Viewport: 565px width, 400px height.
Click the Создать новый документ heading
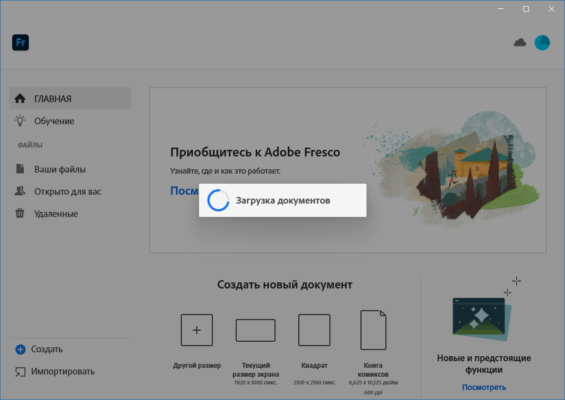click(x=285, y=285)
